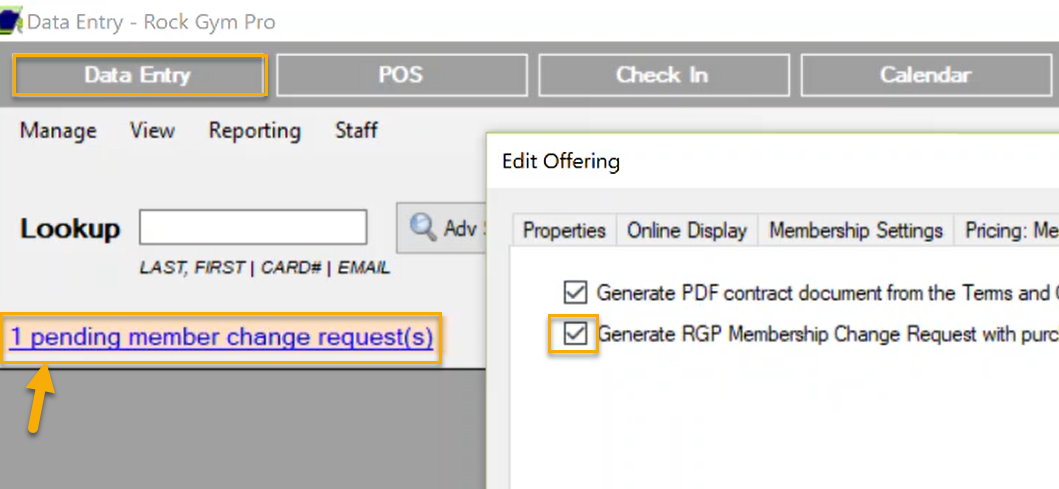Viewport: 1059px width, 489px height.
Task: Select the Pricing tab
Action: click(x=1006, y=230)
